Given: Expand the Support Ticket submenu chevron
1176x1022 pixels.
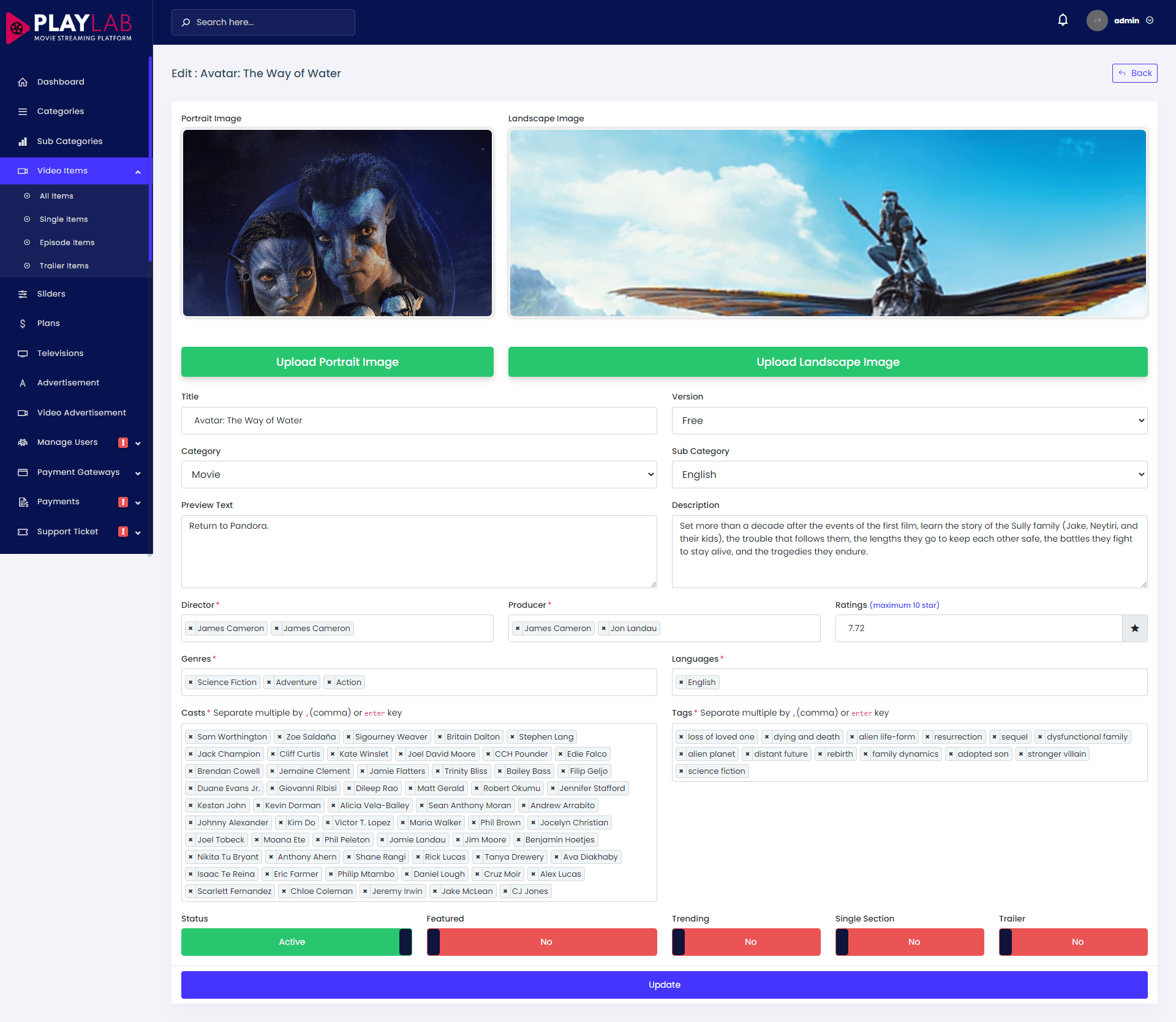Looking at the screenshot, I should pos(138,532).
